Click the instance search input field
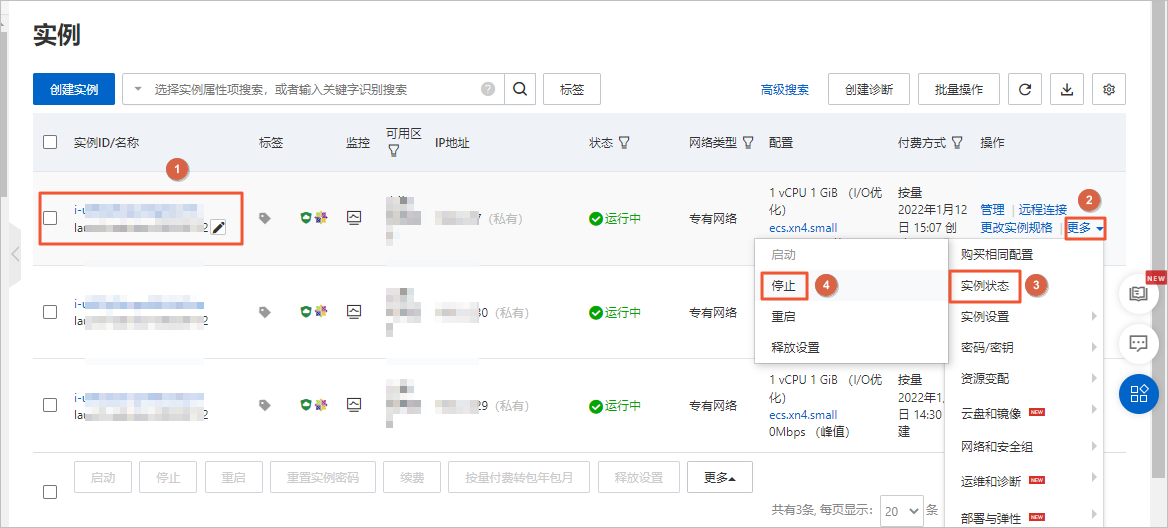Viewport: 1168px width, 528px height. [x=313, y=89]
